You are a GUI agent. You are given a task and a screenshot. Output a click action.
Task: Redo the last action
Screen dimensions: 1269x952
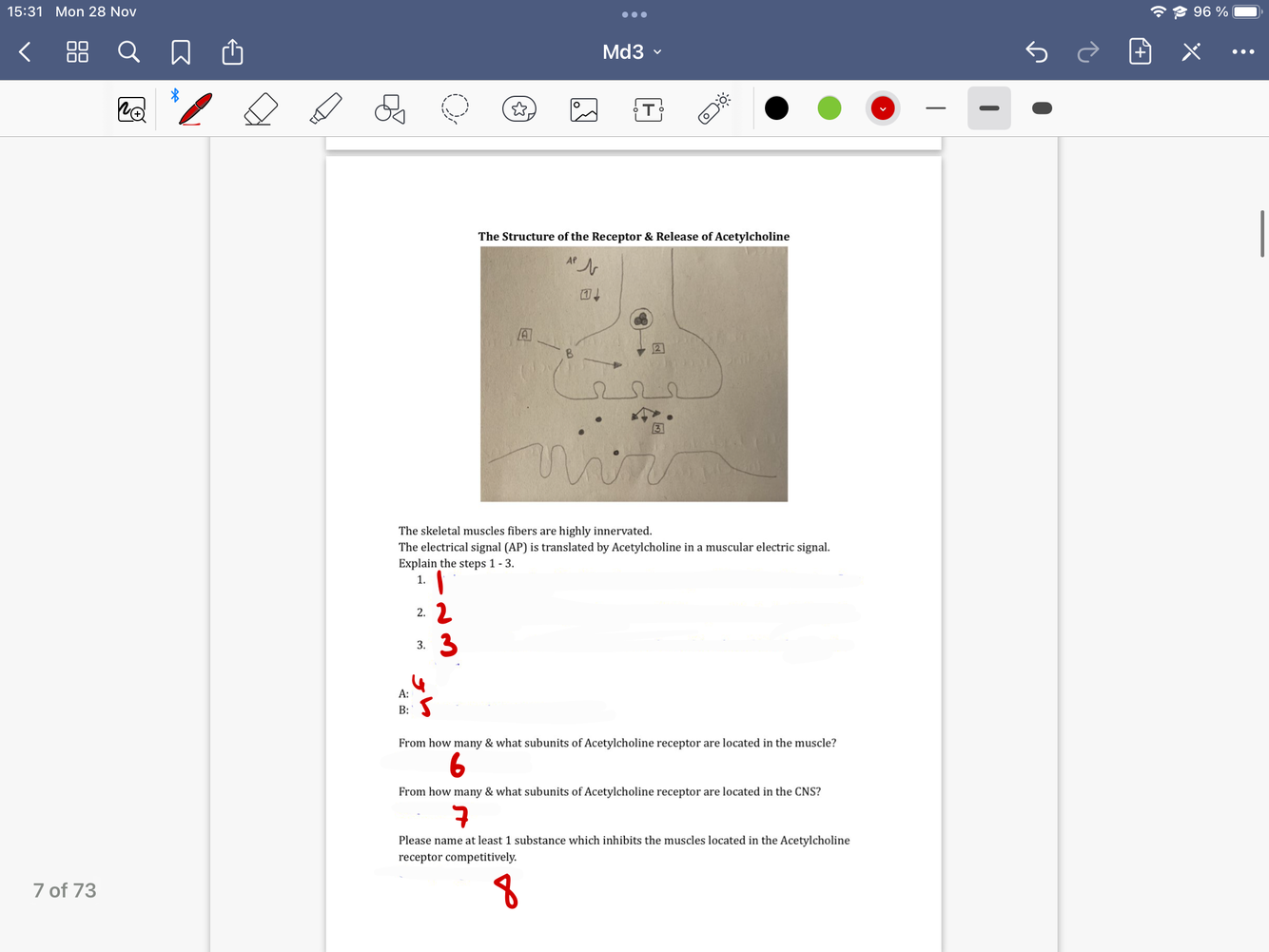[x=1088, y=52]
